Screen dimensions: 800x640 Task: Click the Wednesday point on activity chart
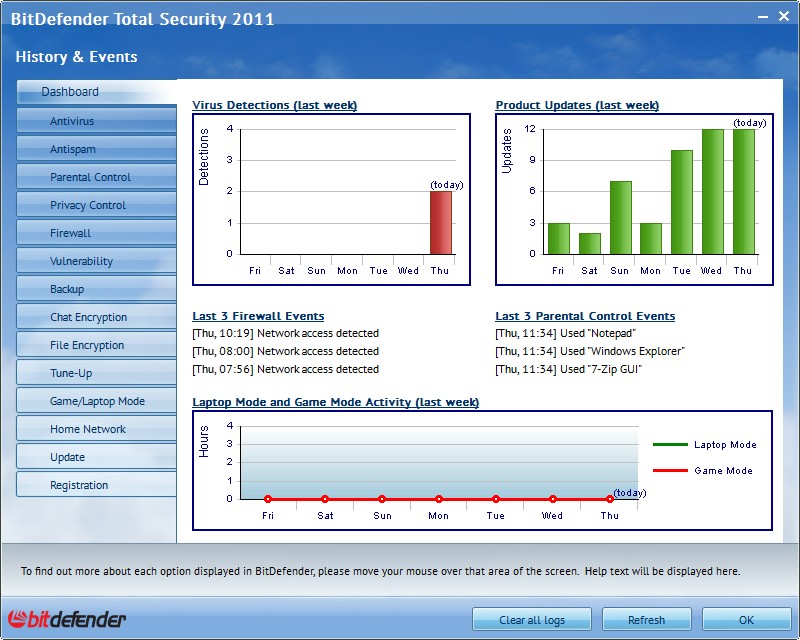tap(553, 499)
